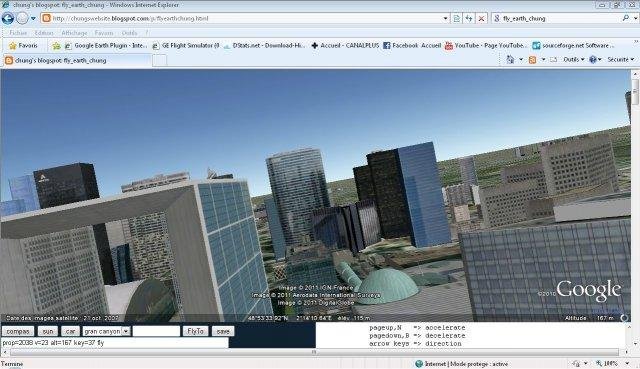Open the recent pages history dropdown arrow
Viewport: 640px width, 369px height.
(x=33, y=19)
